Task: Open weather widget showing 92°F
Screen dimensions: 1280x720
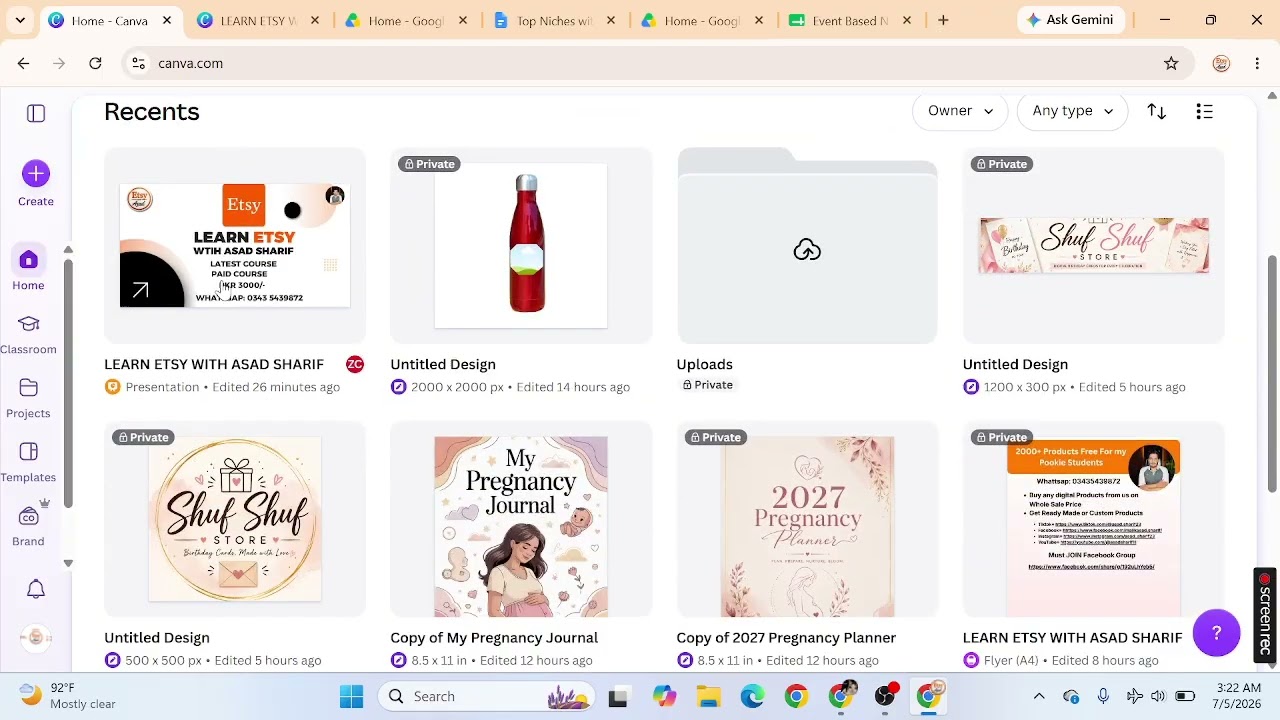Action: [68, 696]
